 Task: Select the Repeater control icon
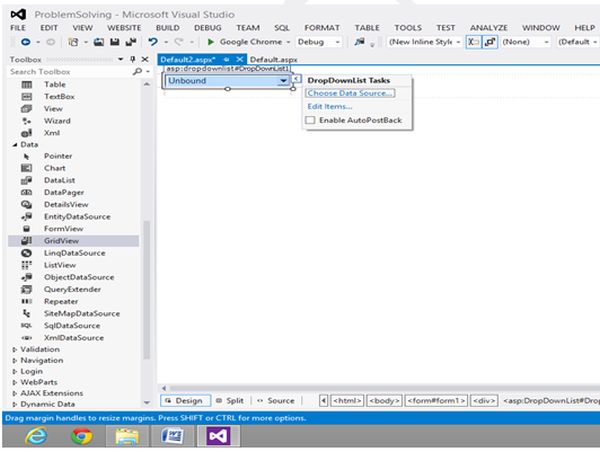pos(26,302)
